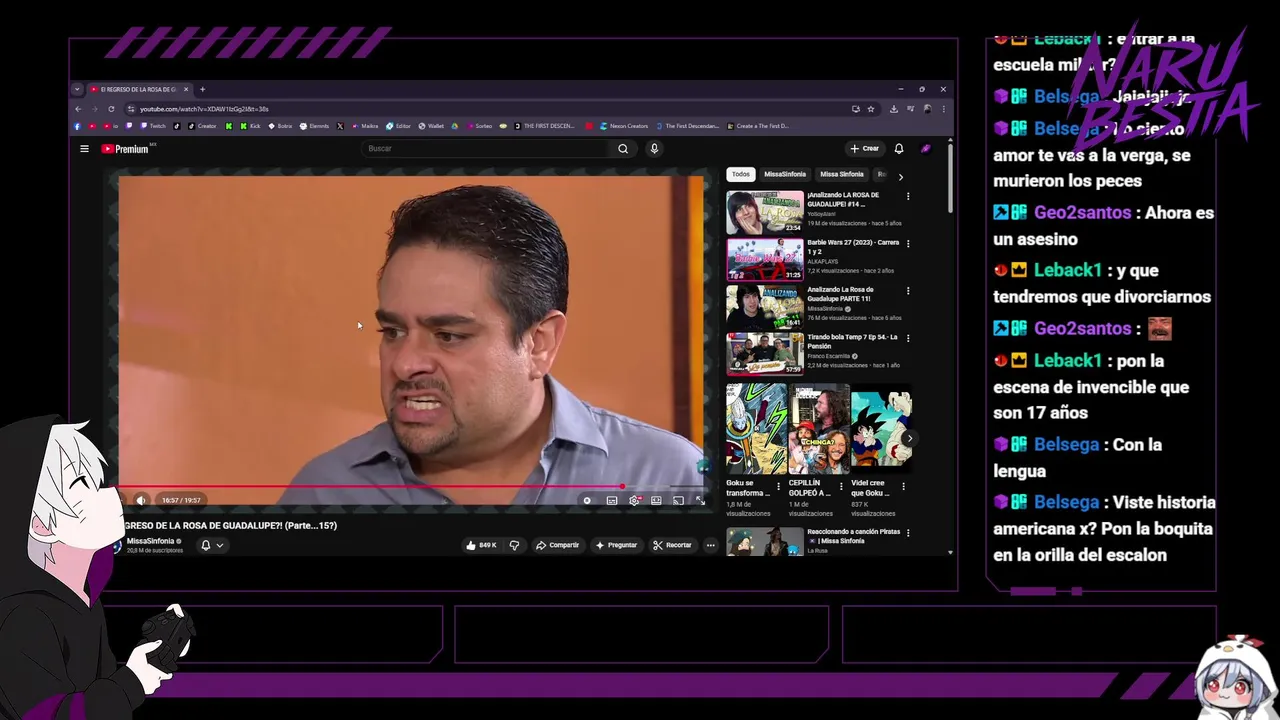Open the Videl cree que Goku short
The width and height of the screenshot is (1280, 720).
[881, 429]
